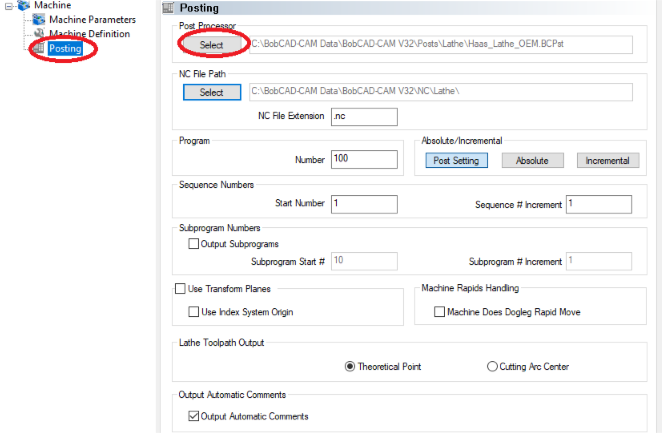
Task: Click the Machine Rapids Handling label
Action: point(470,288)
